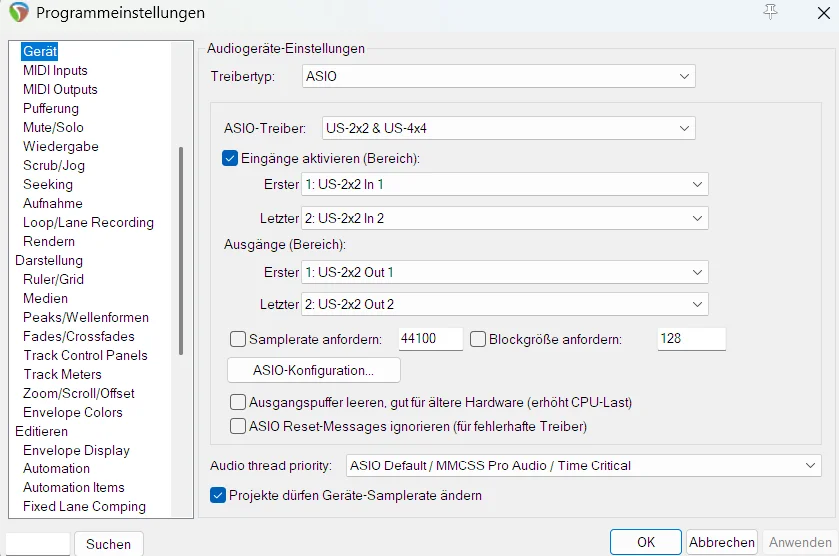Expand the first input Erster dropdown

tap(505, 184)
